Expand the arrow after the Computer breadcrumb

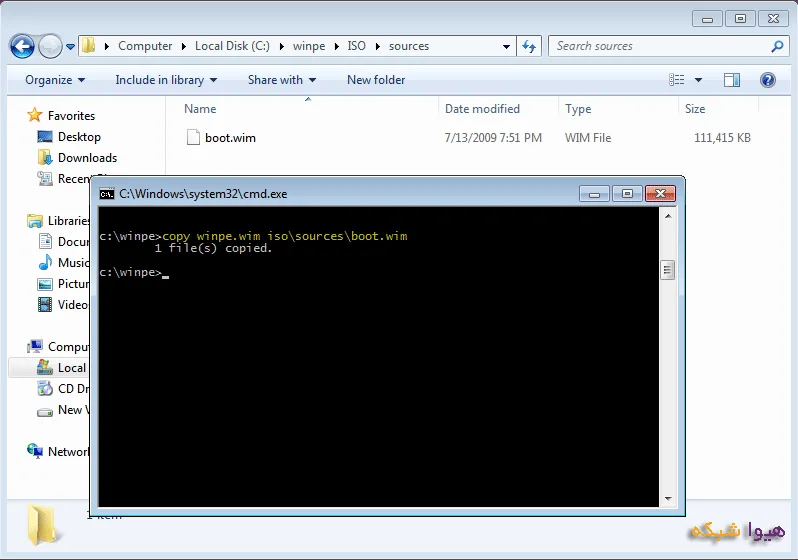point(184,46)
